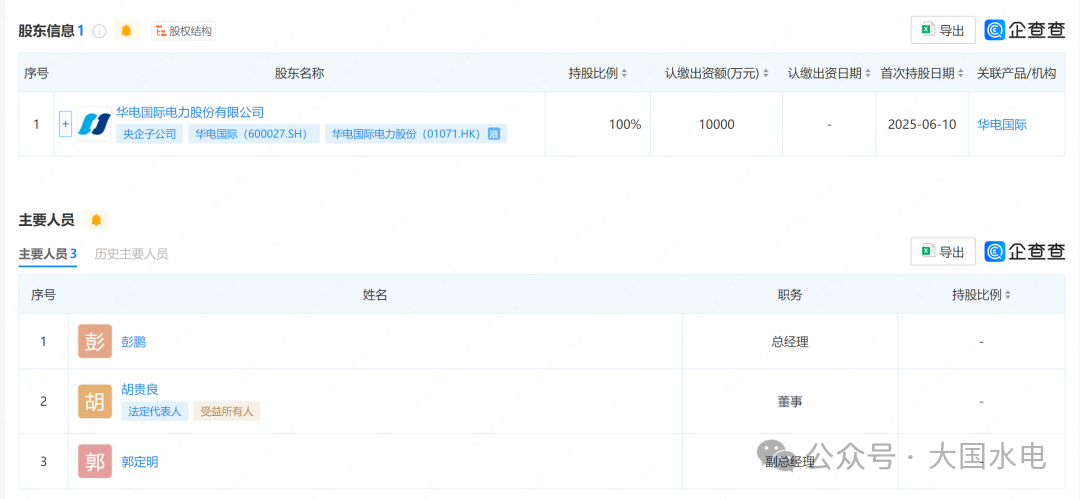1080x499 pixels.
Task: Open the 郭定明 person link
Action: click(140, 462)
